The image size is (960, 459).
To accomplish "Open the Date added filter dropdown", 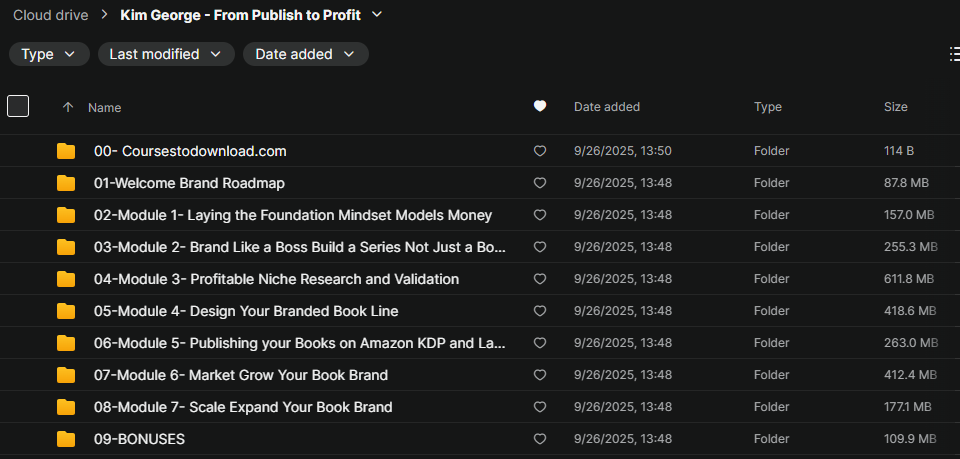I will 305,54.
